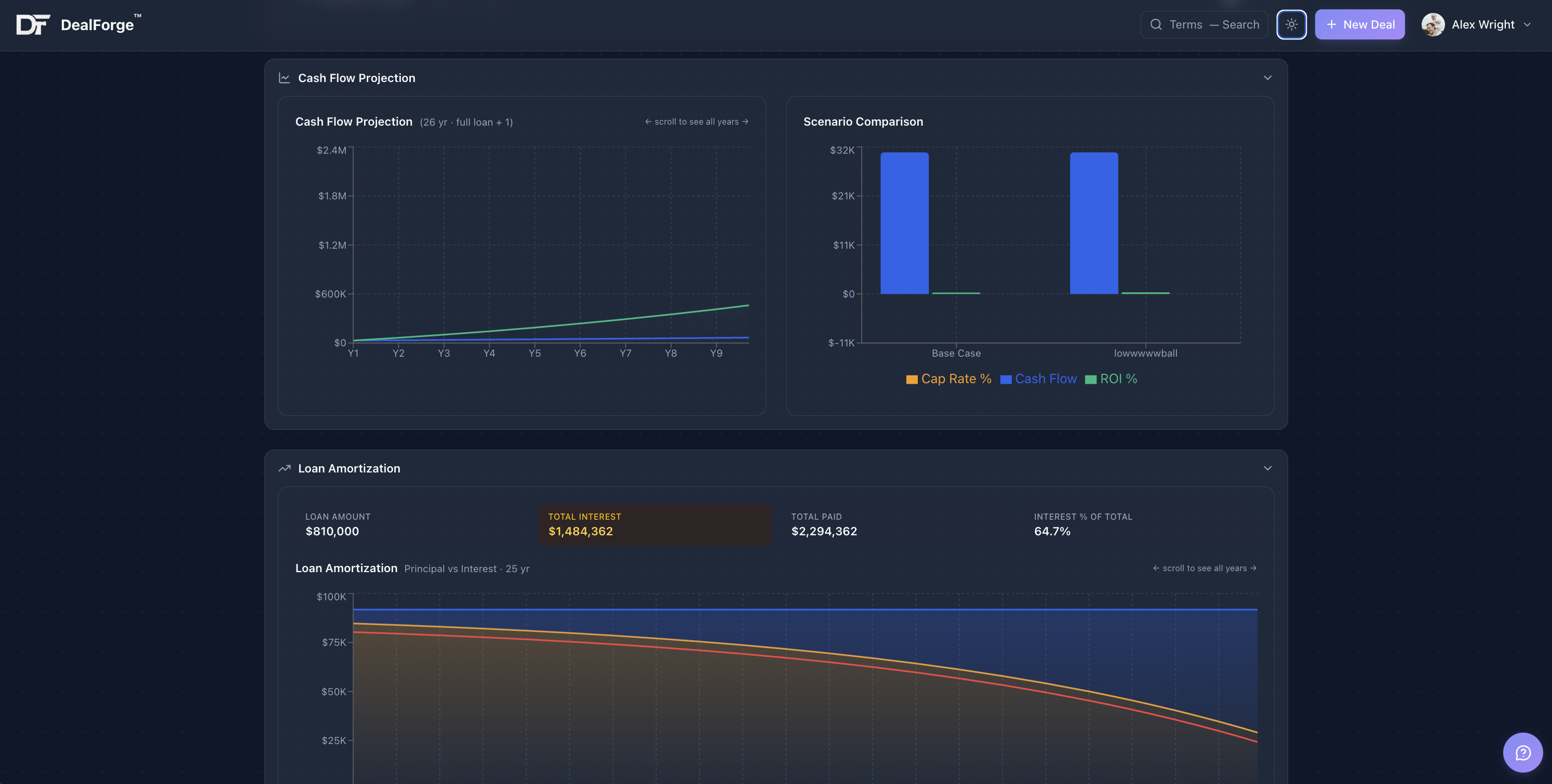The height and width of the screenshot is (784, 1552).
Task: Click the Cash Flow Projection chart icon
Action: point(284,78)
